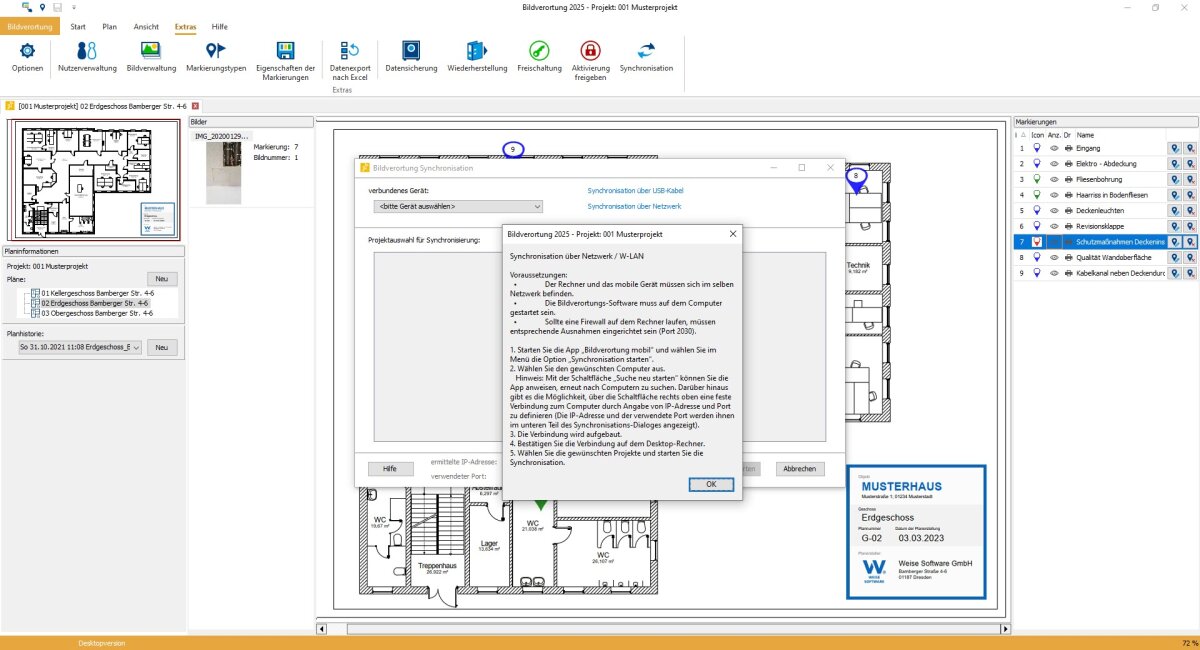
Task: Click the blue marker icon of Eingang row
Action: click(1037, 148)
